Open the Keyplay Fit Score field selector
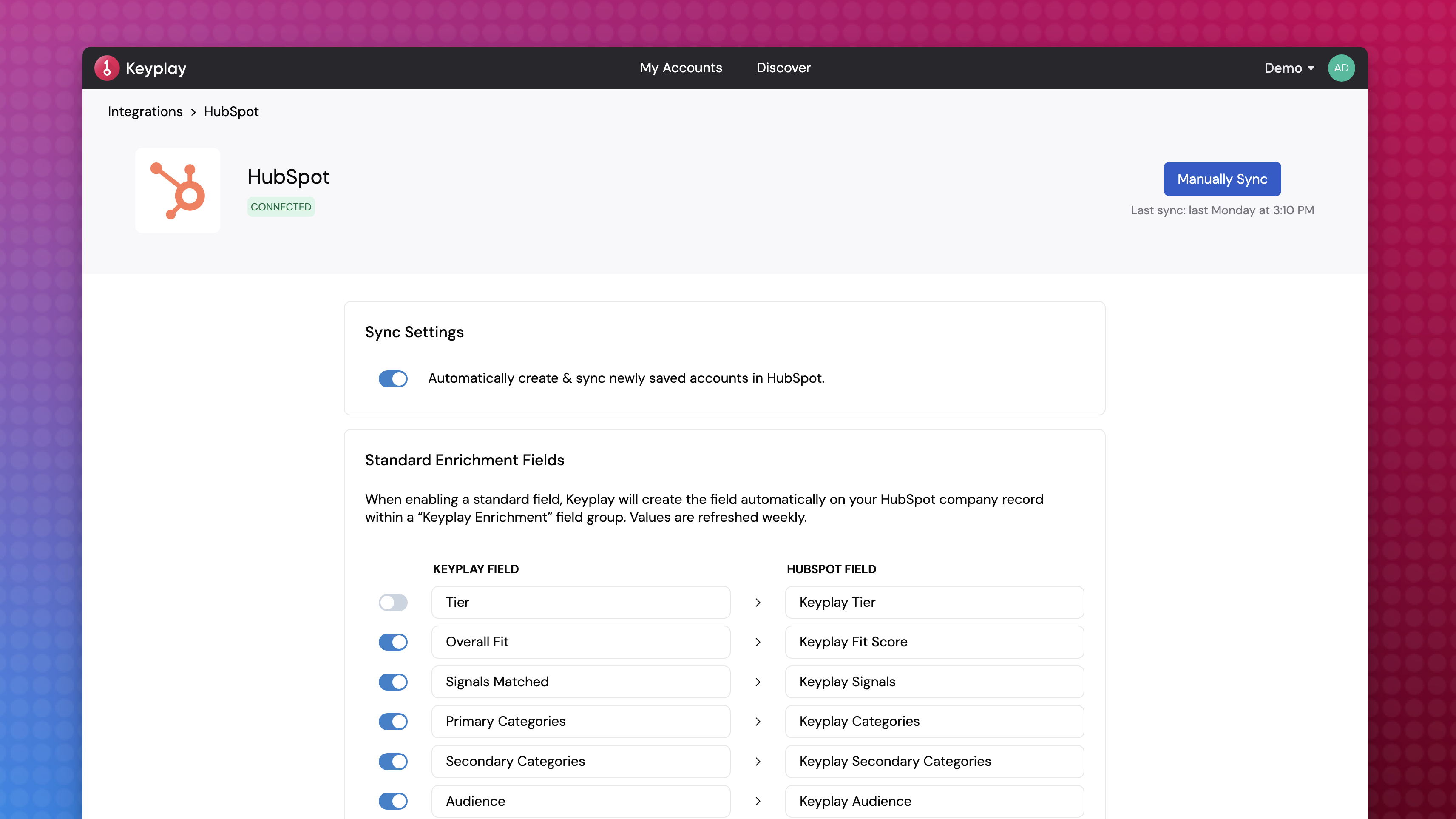This screenshot has height=819, width=1456. point(934,642)
